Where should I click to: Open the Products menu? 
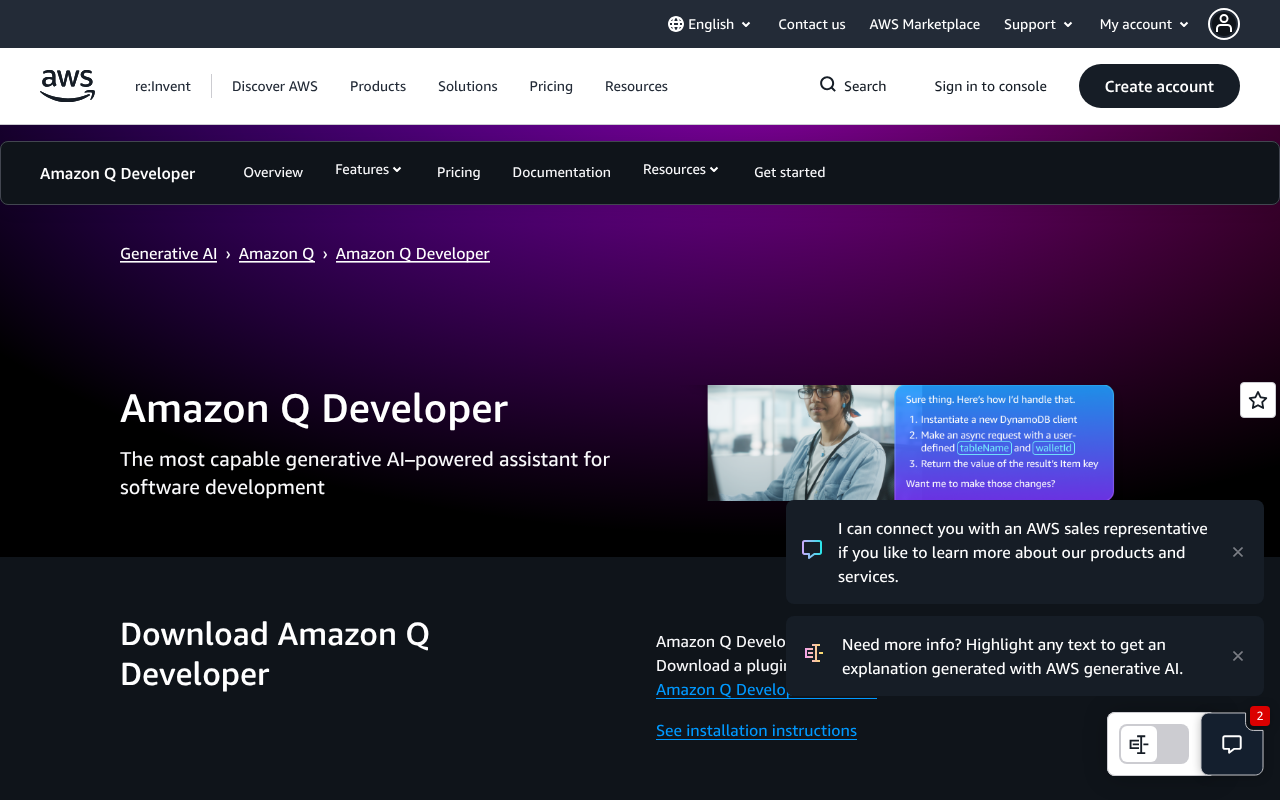click(x=378, y=86)
